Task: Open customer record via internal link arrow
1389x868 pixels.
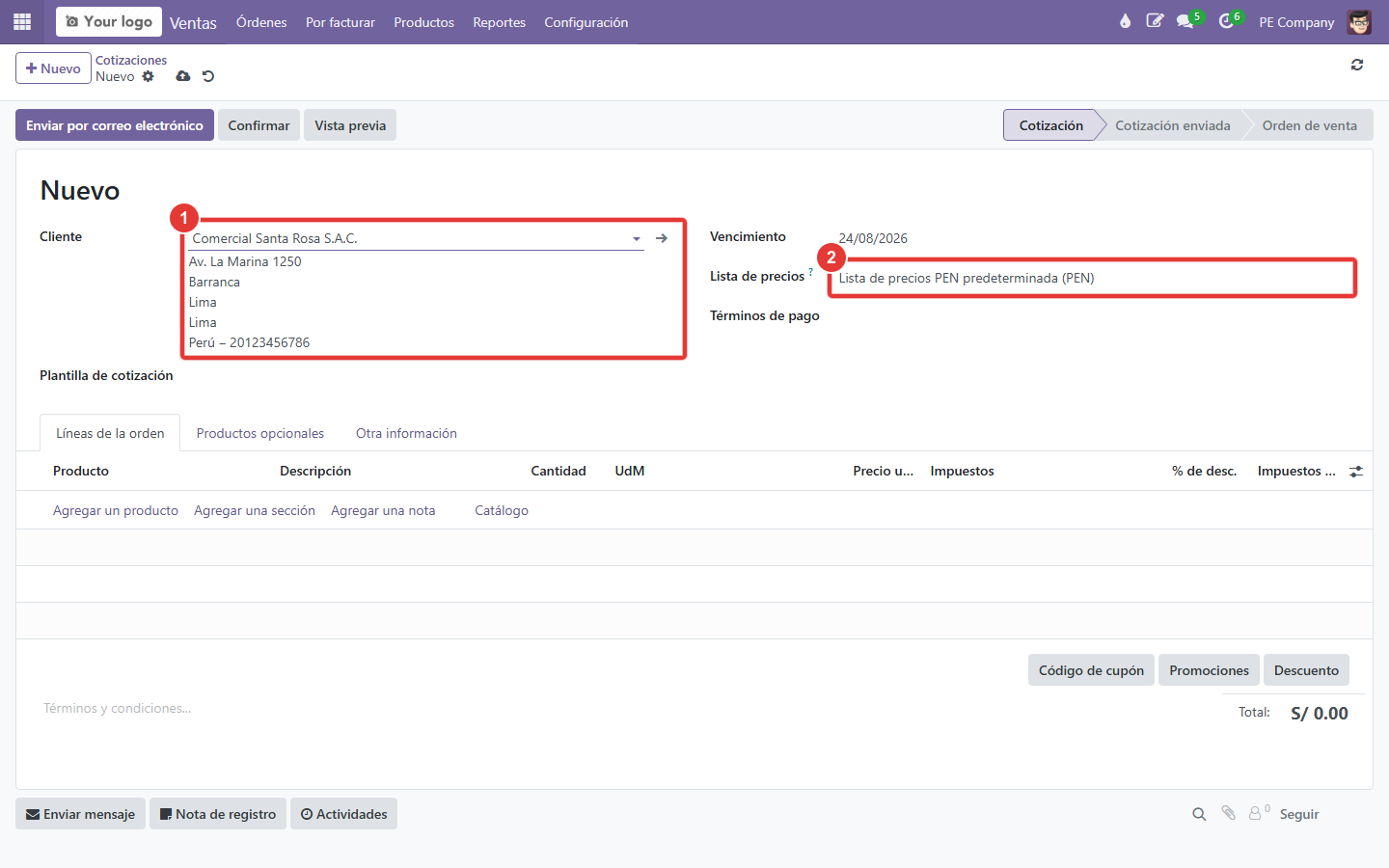Action: click(x=662, y=238)
